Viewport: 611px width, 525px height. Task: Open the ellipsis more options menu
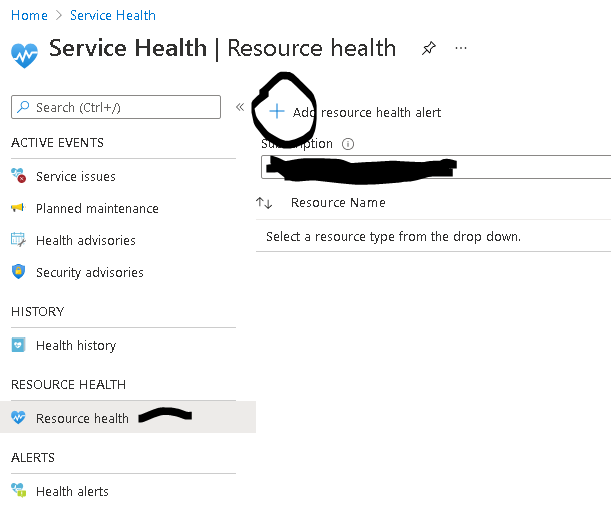[x=461, y=48]
